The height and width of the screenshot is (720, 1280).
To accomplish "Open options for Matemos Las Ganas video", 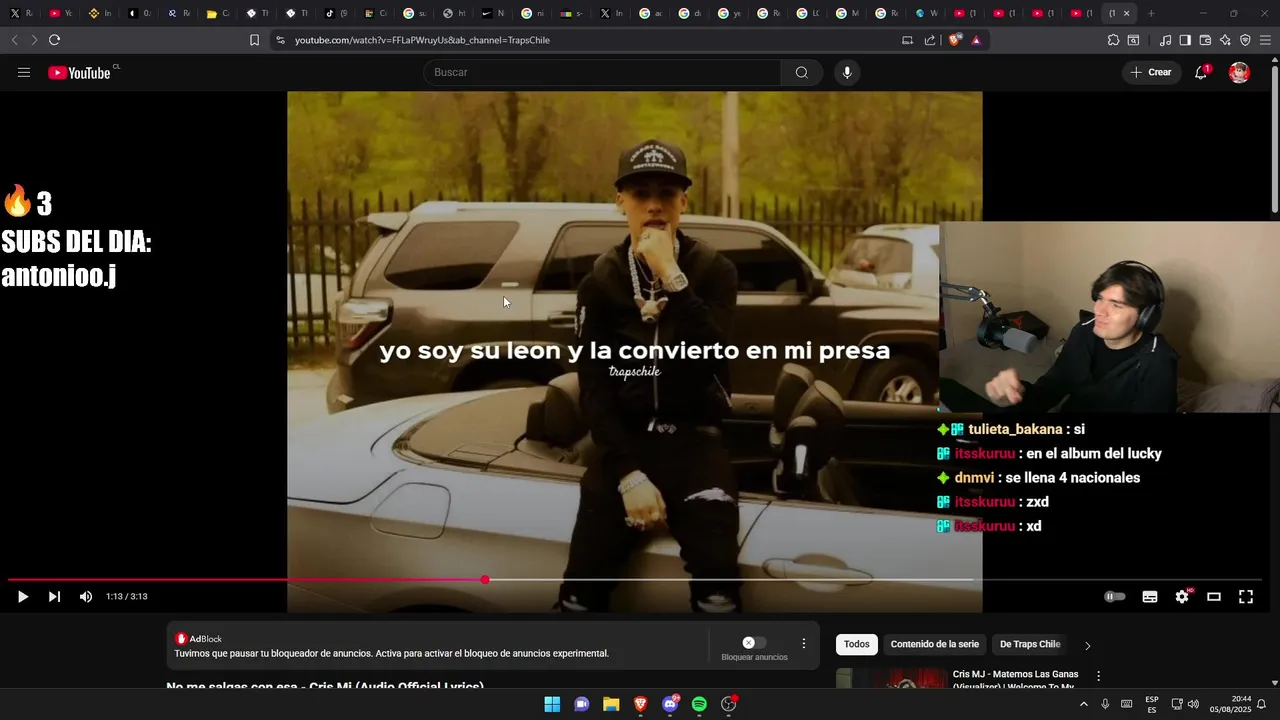I will [1099, 676].
